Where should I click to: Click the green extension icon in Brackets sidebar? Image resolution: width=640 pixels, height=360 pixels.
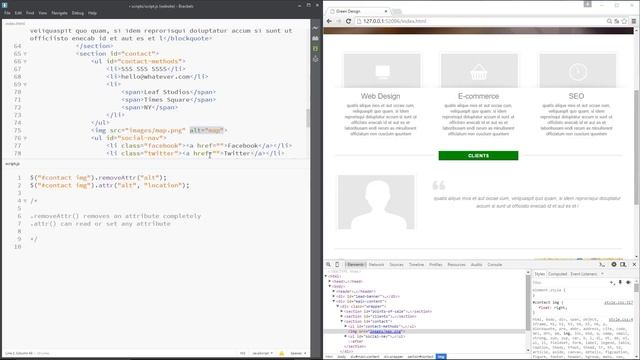[x=315, y=49]
